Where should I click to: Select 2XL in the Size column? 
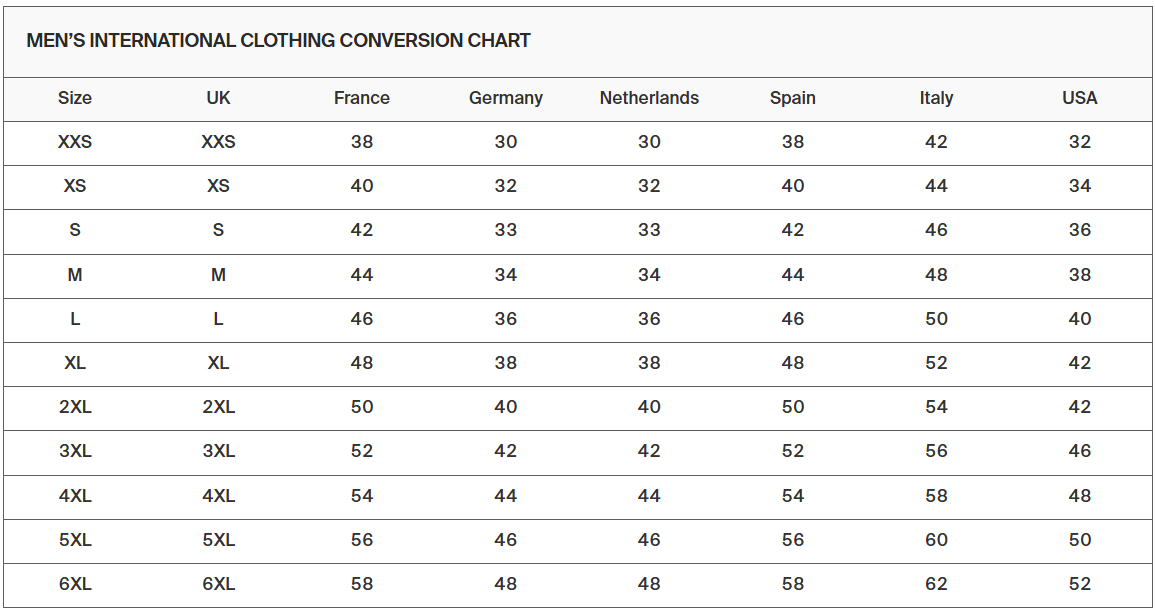tap(75, 407)
